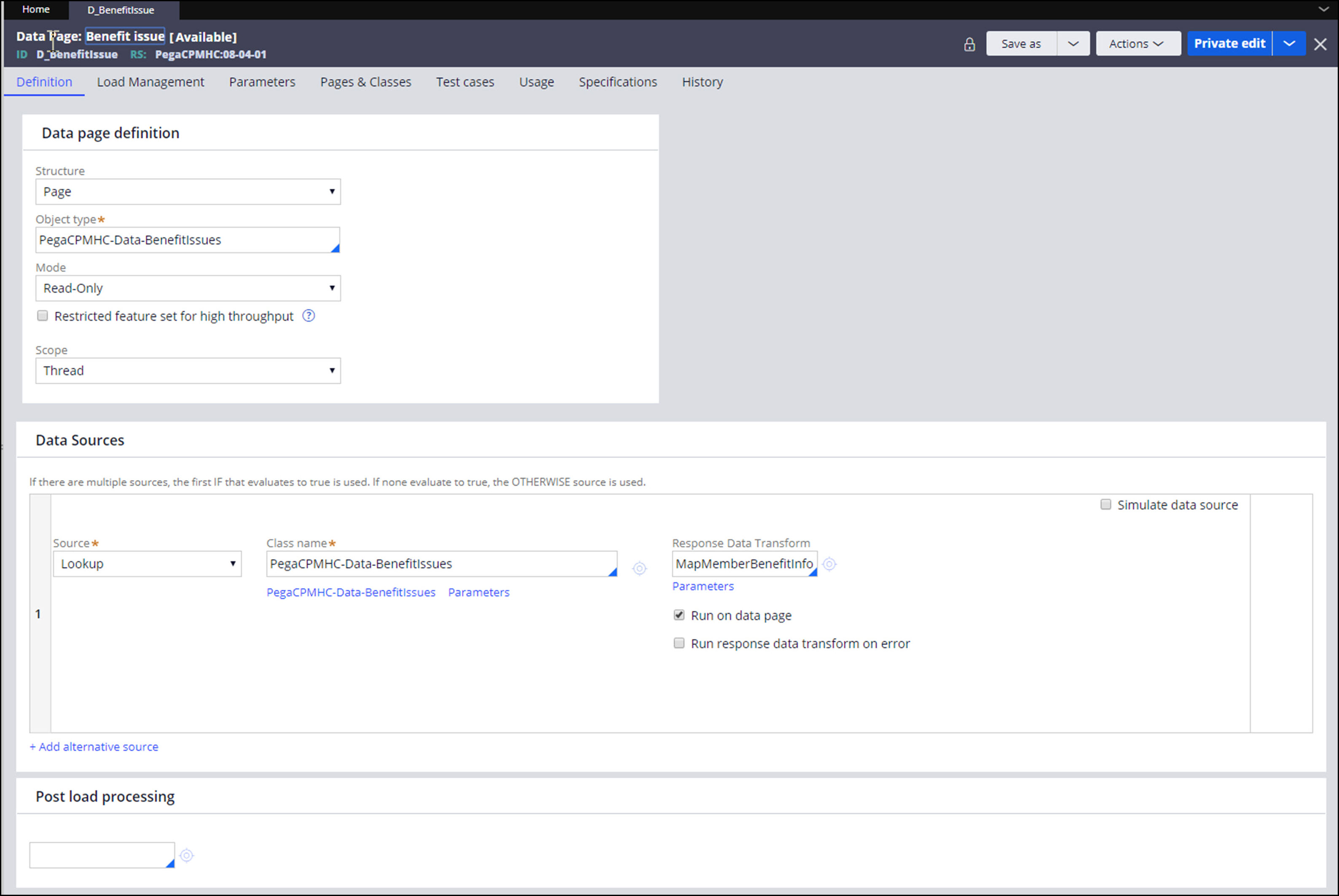1339x896 pixels.
Task: Enable Run response data transform on error
Action: tap(679, 643)
